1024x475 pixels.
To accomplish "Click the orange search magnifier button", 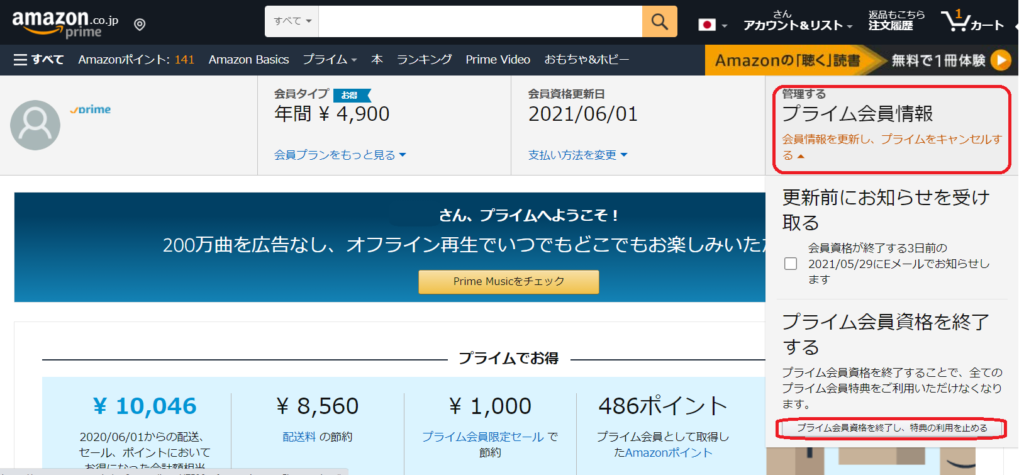I will point(660,22).
